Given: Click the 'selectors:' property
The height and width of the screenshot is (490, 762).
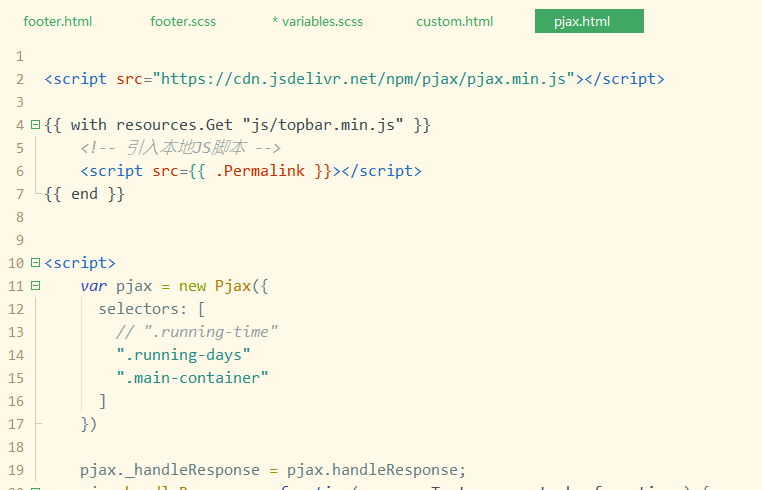Looking at the screenshot, I should coord(142,309).
